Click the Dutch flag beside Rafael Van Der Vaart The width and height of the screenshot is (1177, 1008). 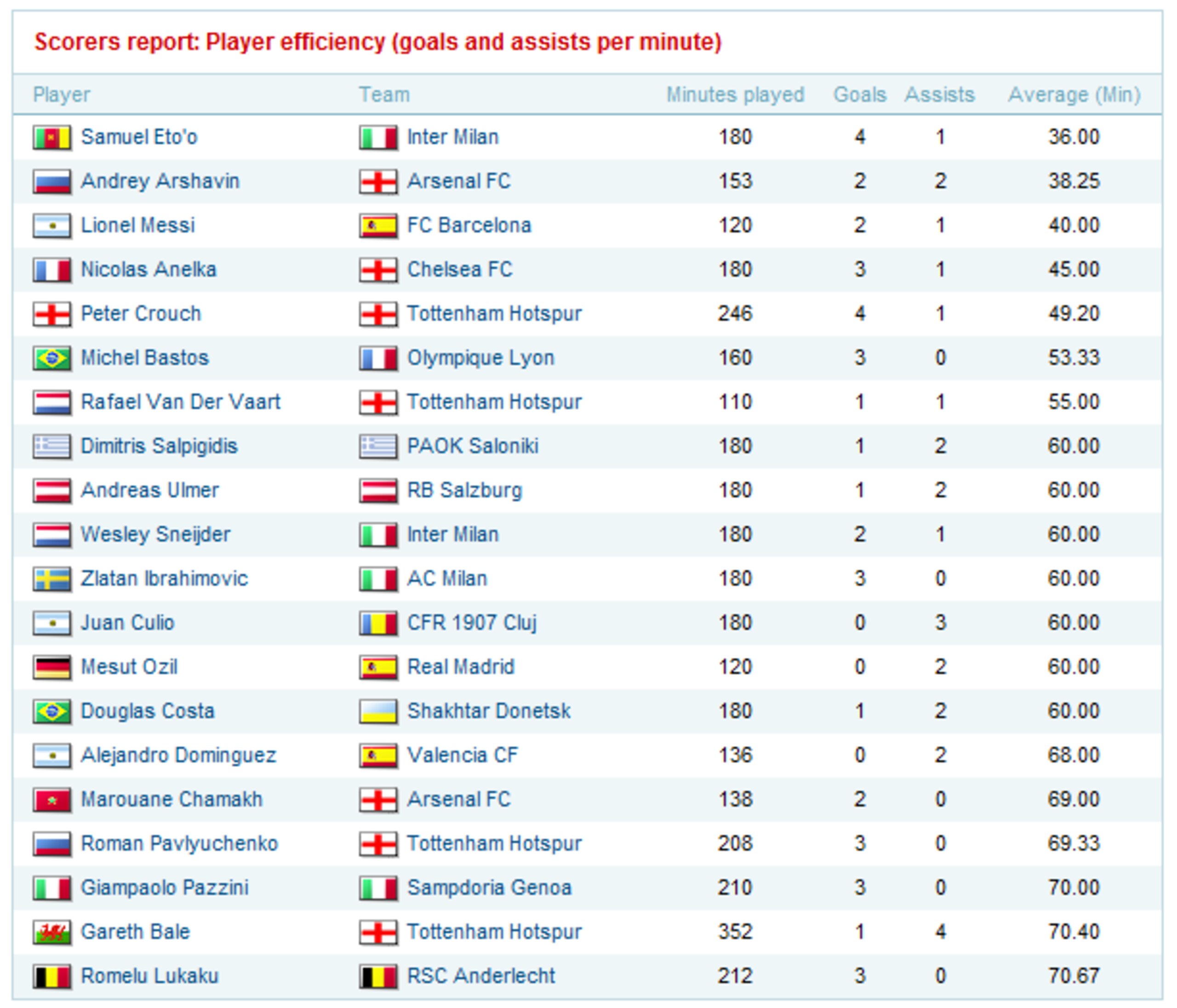click(x=52, y=403)
